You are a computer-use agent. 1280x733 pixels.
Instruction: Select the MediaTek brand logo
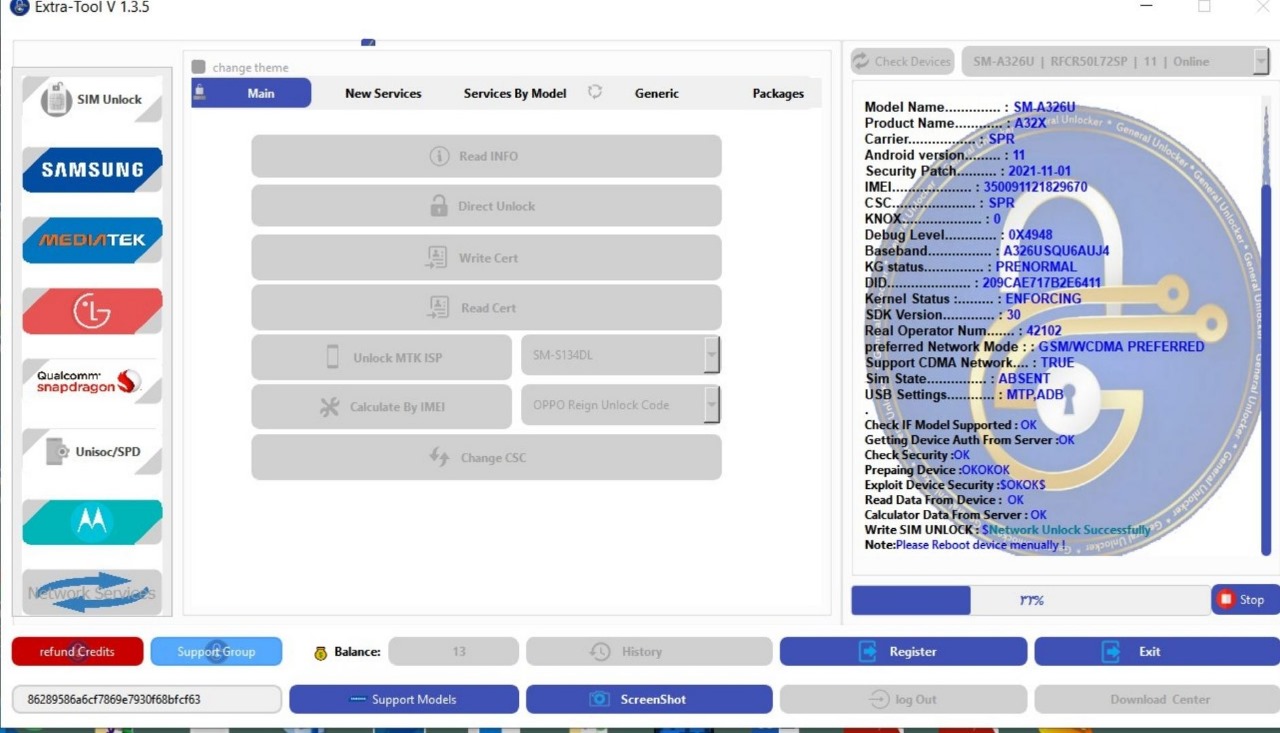[x=92, y=240]
